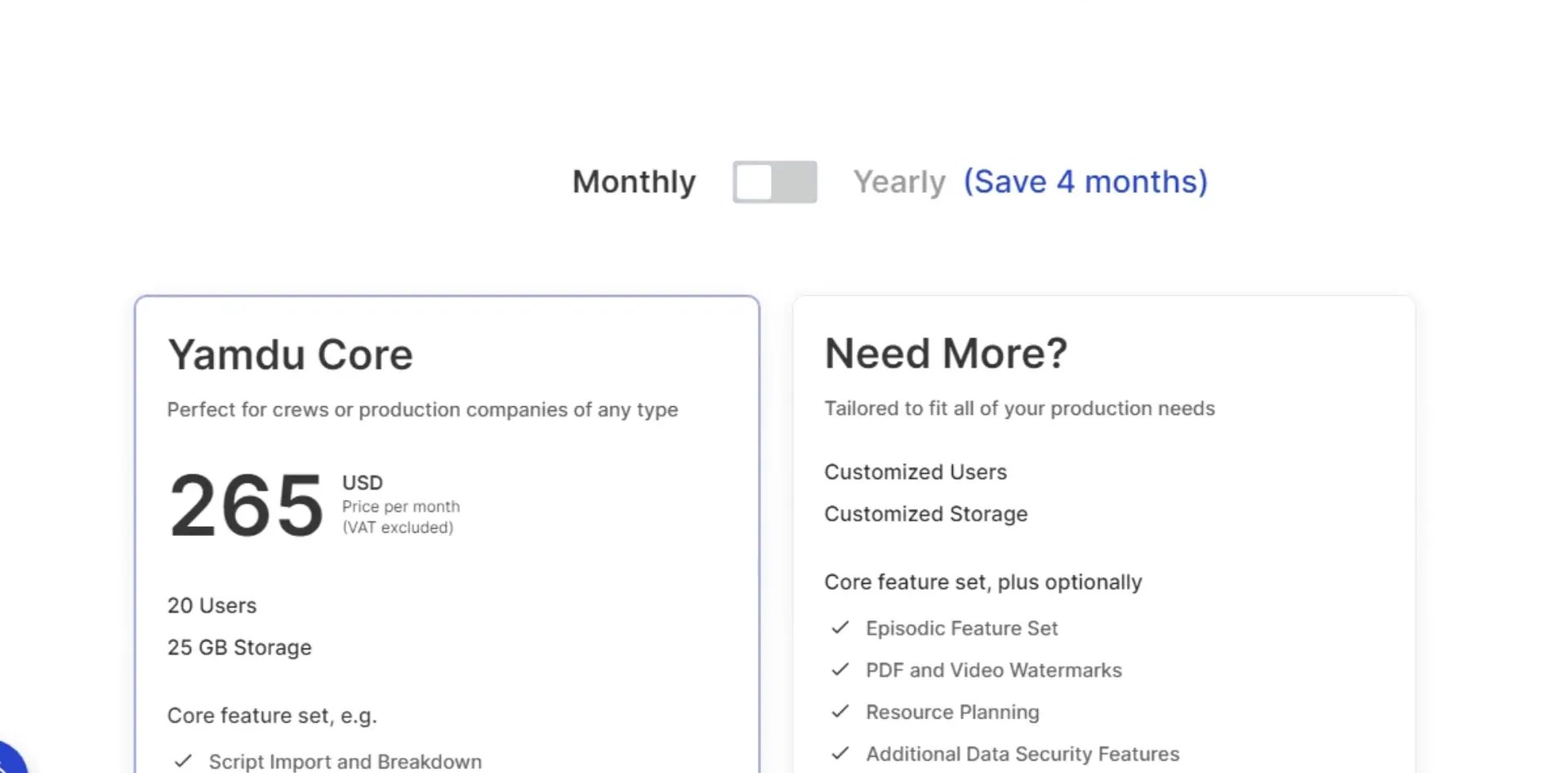Image resolution: width=1568 pixels, height=773 pixels.
Task: Click the Yamdu Core plan heading
Action: [x=290, y=353]
